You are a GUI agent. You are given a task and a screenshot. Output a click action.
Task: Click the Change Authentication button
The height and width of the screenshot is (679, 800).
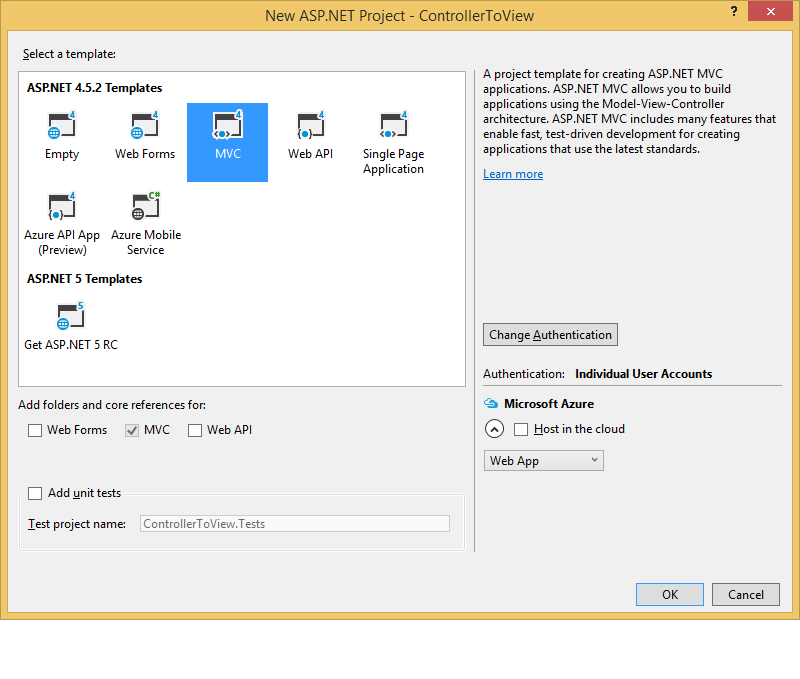coord(551,335)
